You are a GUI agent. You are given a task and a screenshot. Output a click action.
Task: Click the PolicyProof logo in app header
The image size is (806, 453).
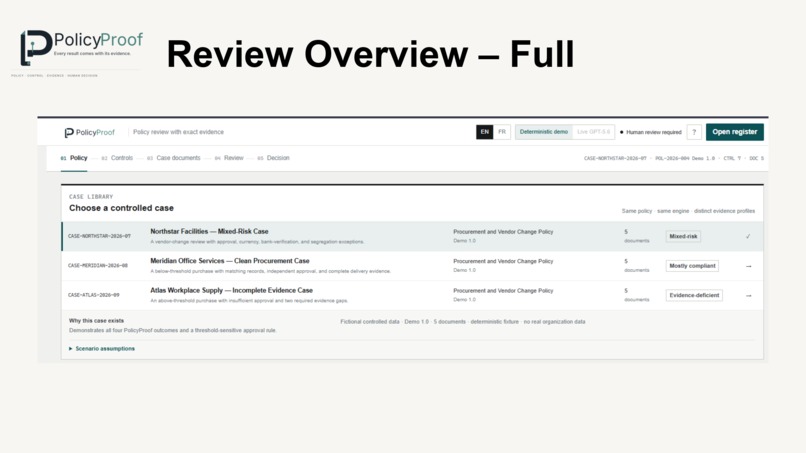point(89,133)
